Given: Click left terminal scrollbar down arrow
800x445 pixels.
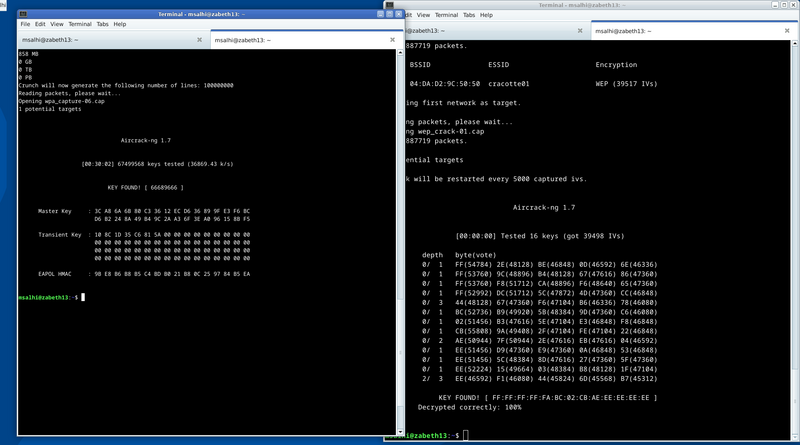Looking at the screenshot, I should tap(400, 432).
